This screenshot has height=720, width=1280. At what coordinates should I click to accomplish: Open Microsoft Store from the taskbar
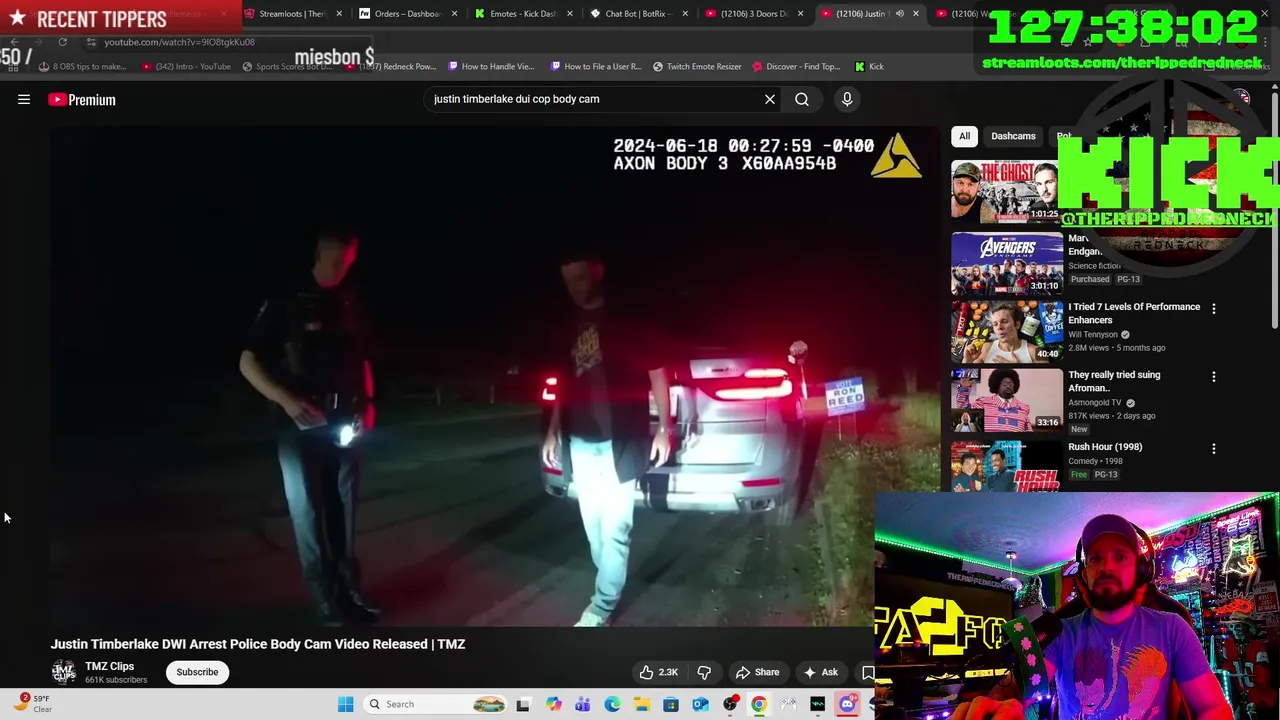[x=671, y=704]
